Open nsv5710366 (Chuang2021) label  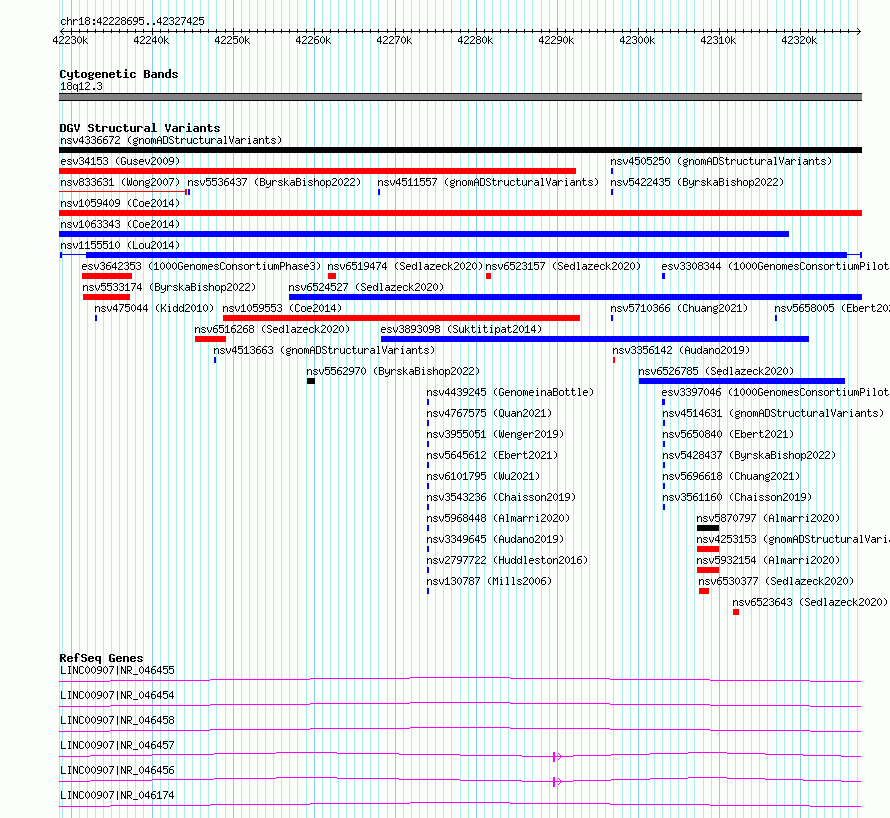click(679, 308)
